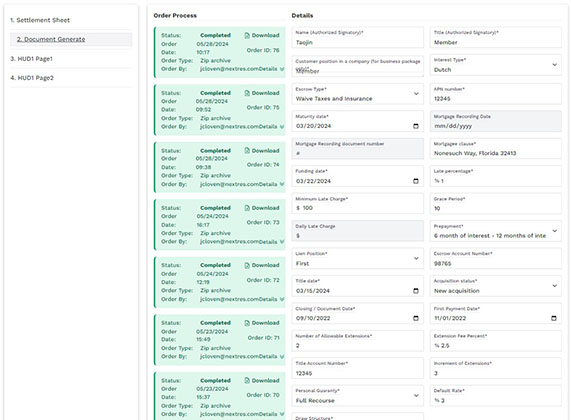This screenshot has width=572, height=420.
Task: Click the Extension Fee Percent field
Action: coord(495,341)
